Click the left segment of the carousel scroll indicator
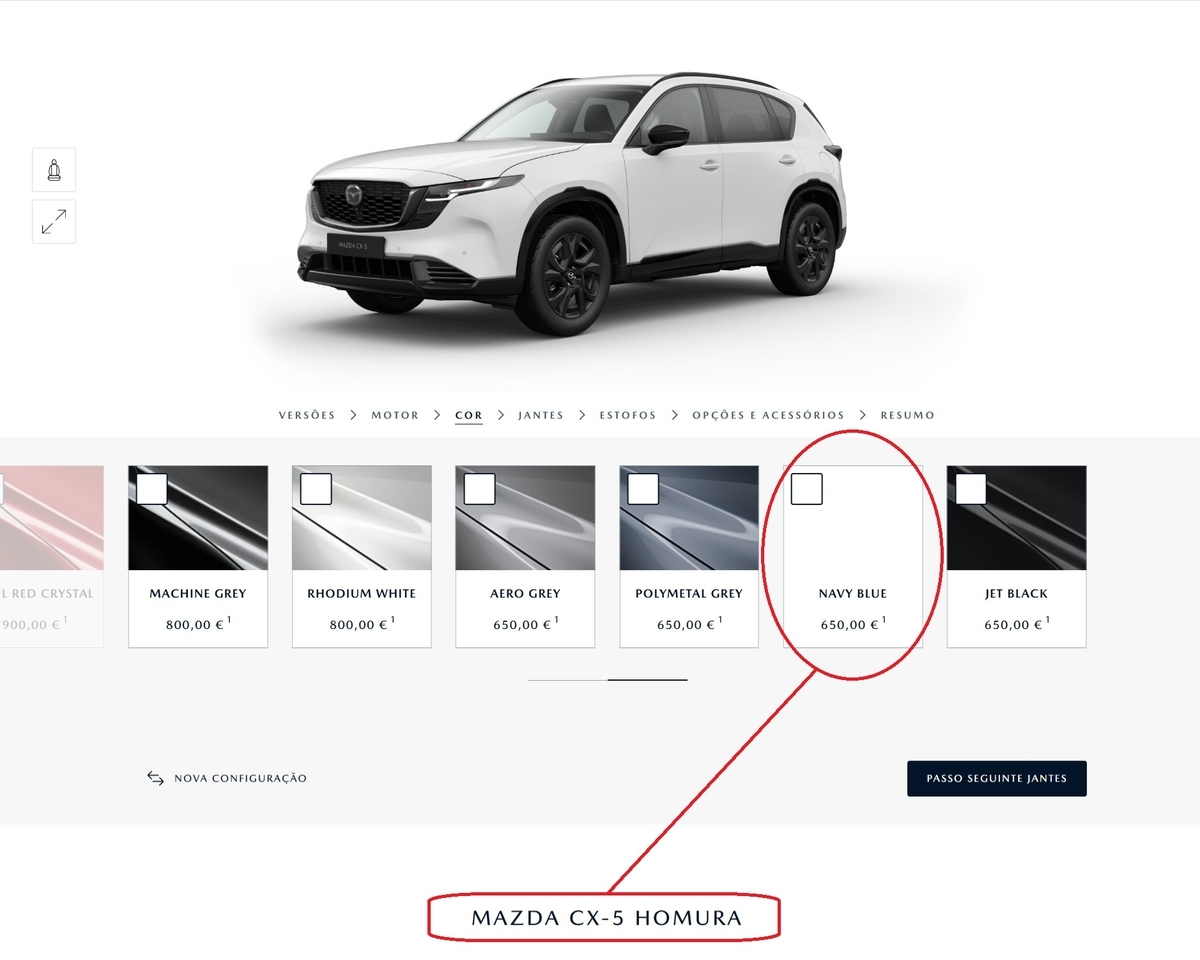 (x=567, y=680)
